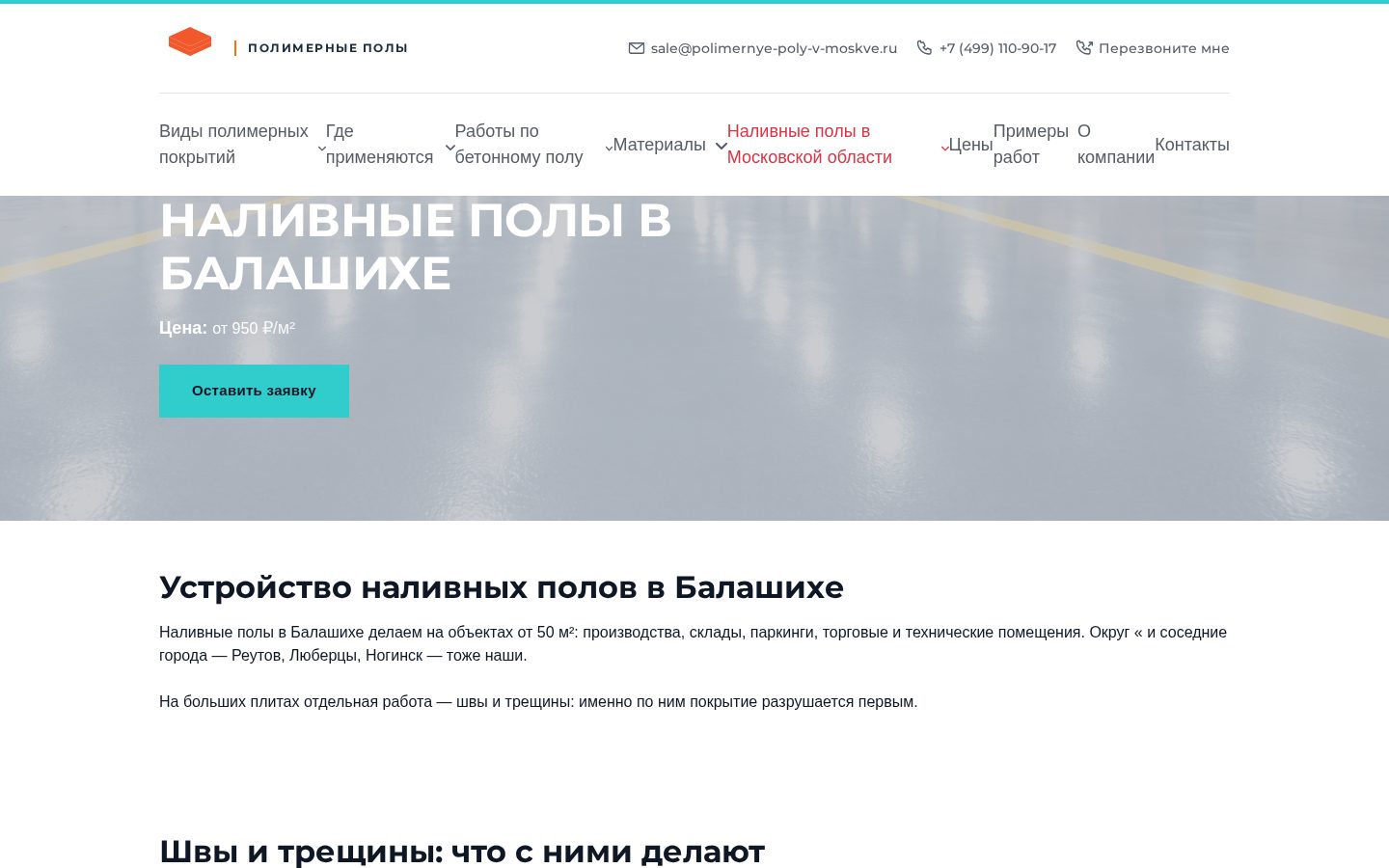Viewport: 1389px width, 868px height.
Task: Request a callback via Перезвоните мне
Action: [x=1163, y=48]
